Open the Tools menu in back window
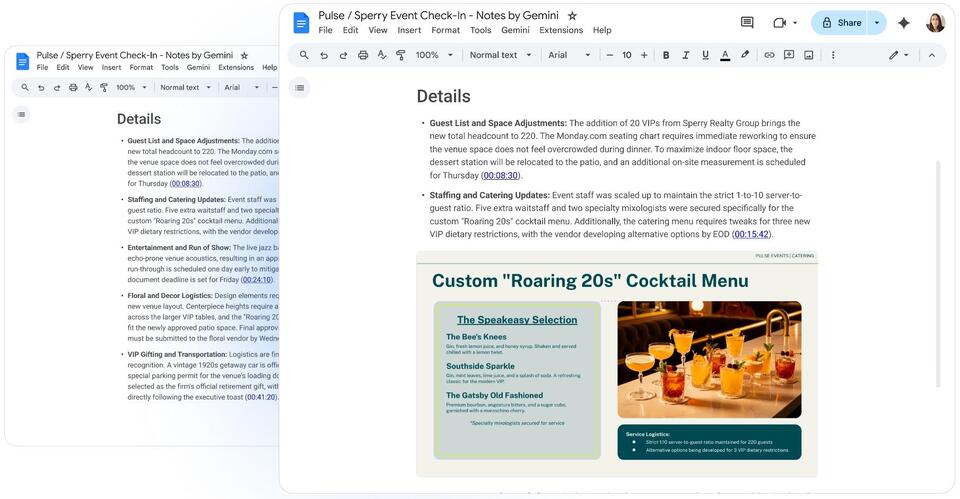The height and width of the screenshot is (499, 960). [x=170, y=67]
